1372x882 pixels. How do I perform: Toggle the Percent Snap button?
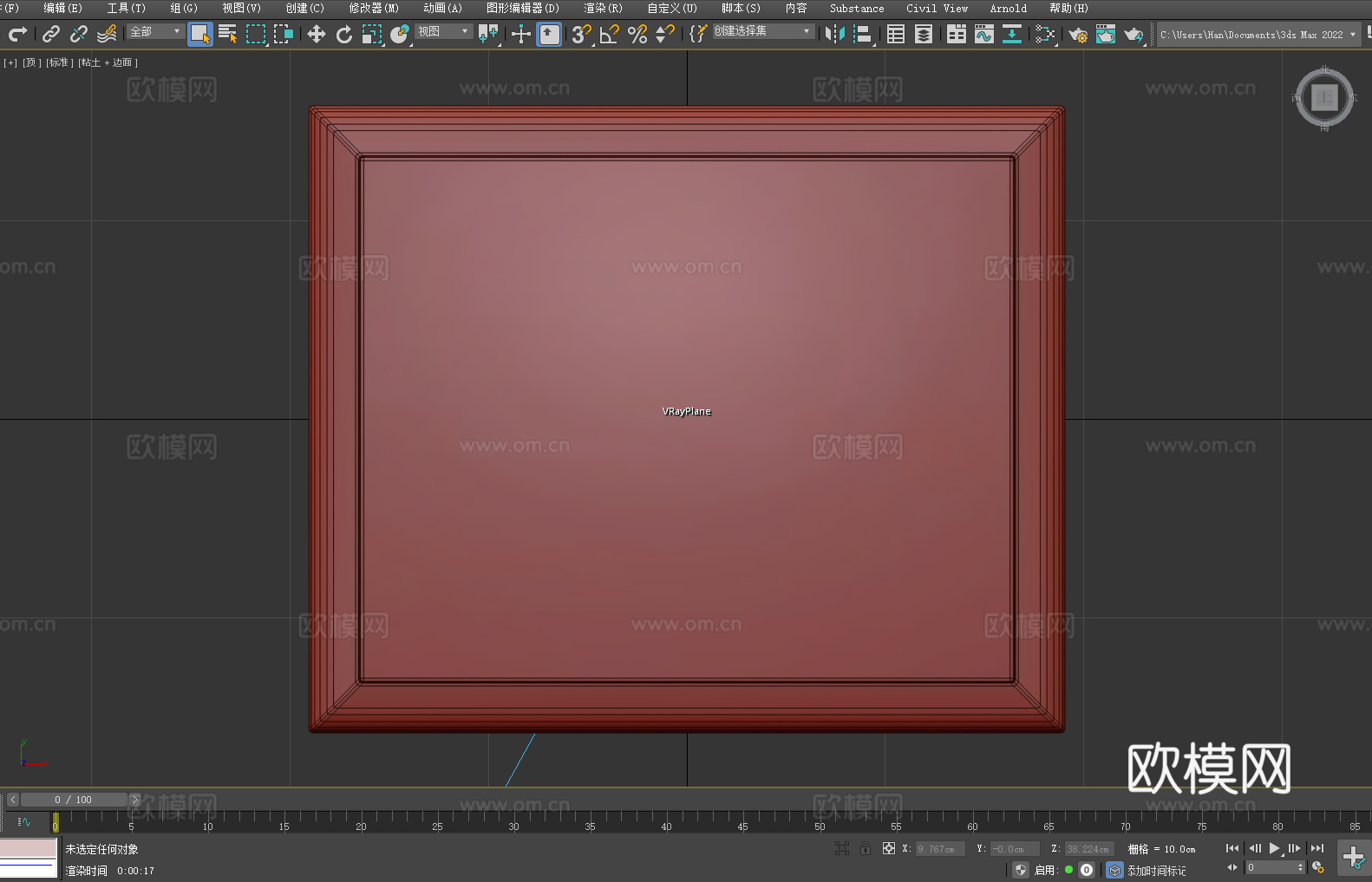pos(637,34)
